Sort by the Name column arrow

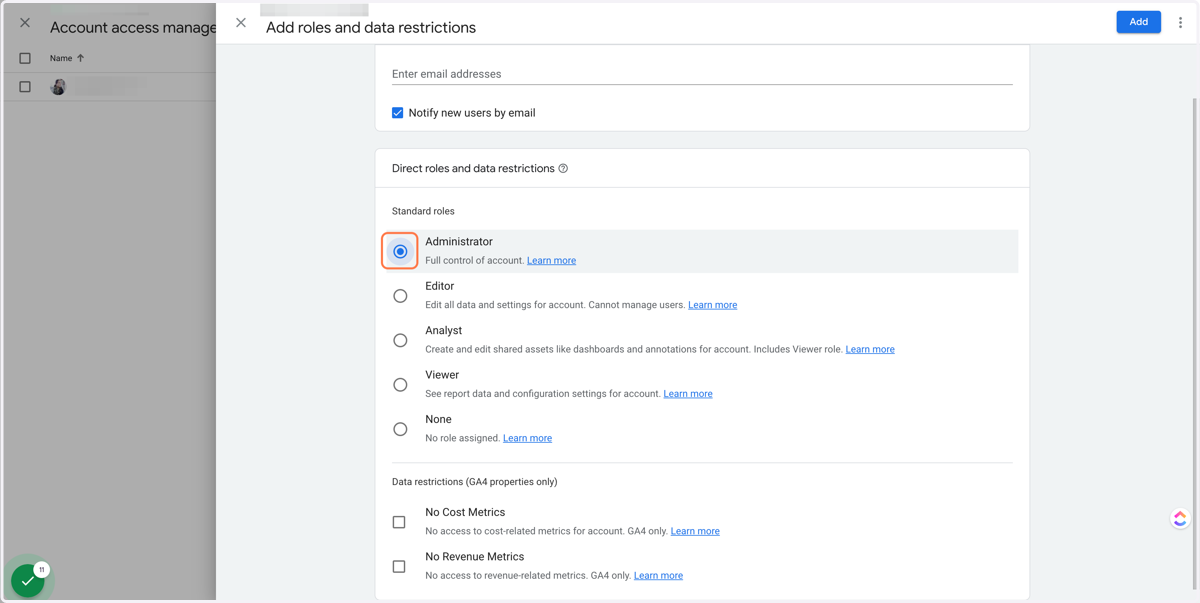pos(80,58)
